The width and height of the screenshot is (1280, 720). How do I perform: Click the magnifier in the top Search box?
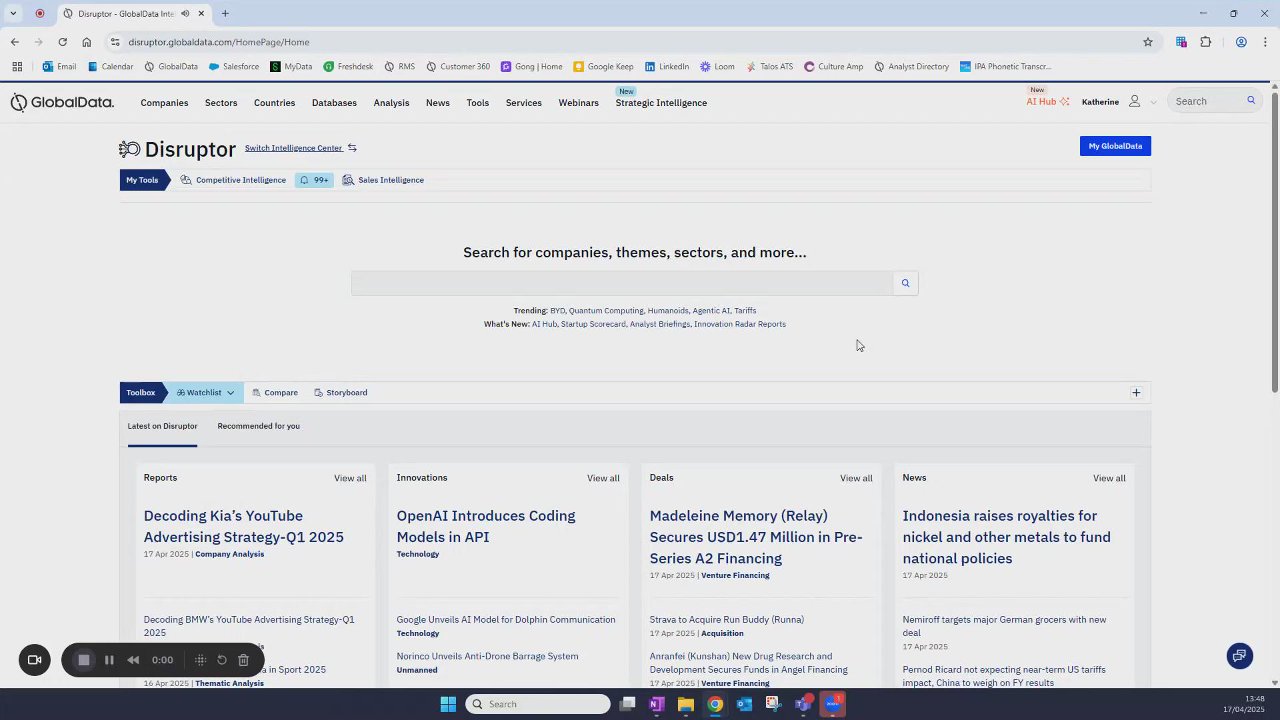1250,101
